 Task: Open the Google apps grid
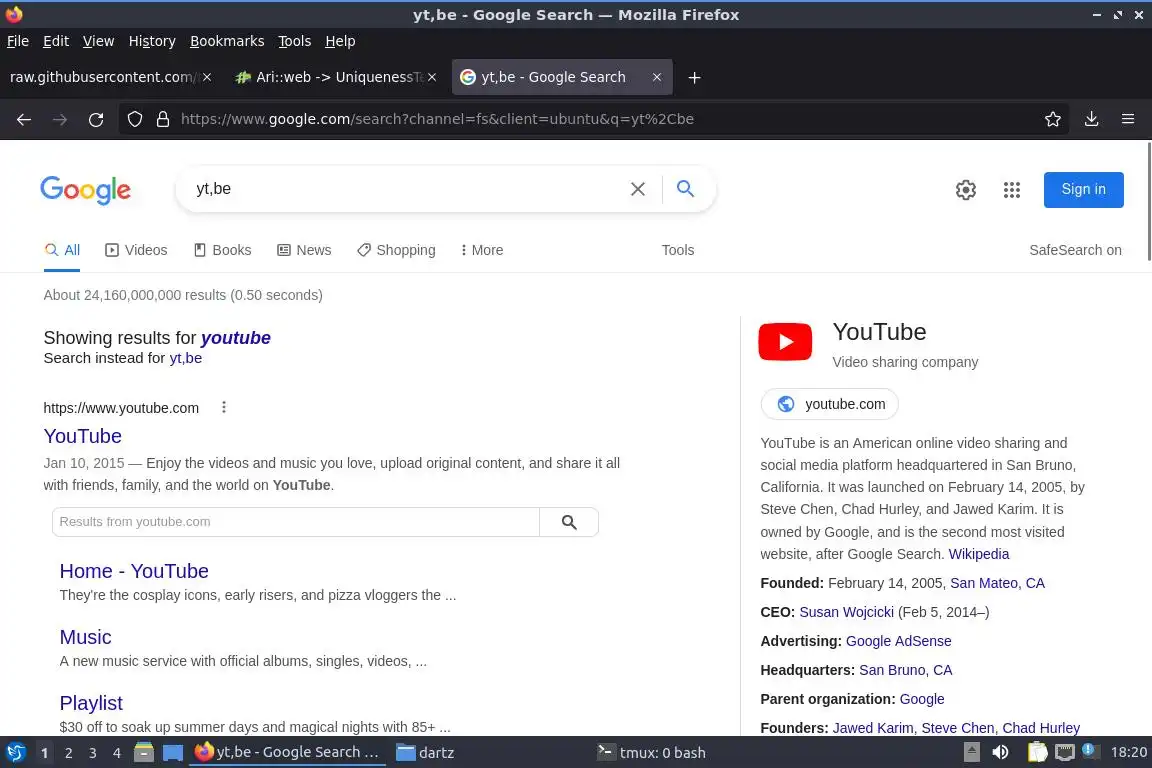tap(1012, 190)
